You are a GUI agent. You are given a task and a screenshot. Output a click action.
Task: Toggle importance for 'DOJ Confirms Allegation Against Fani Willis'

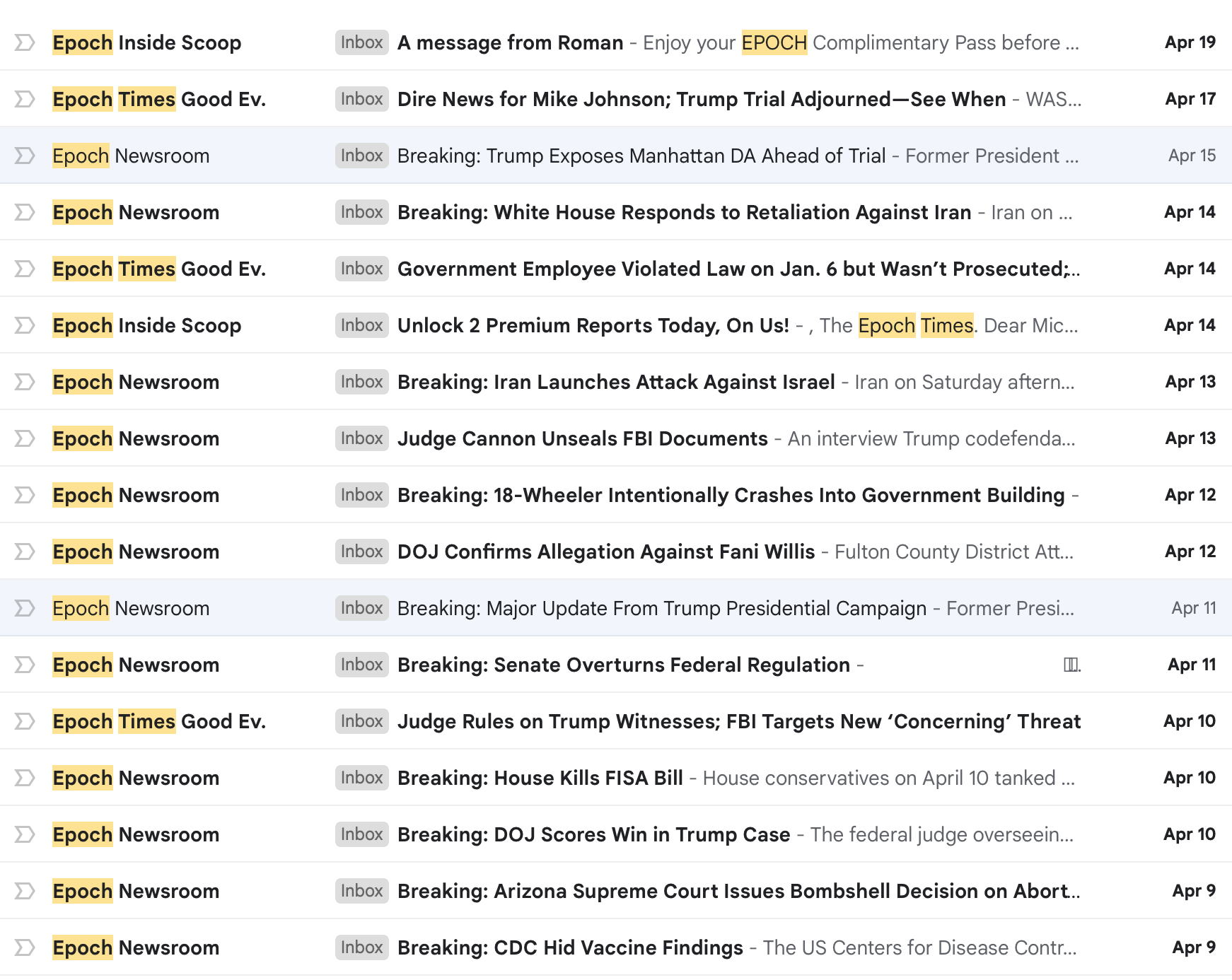[x=25, y=552]
